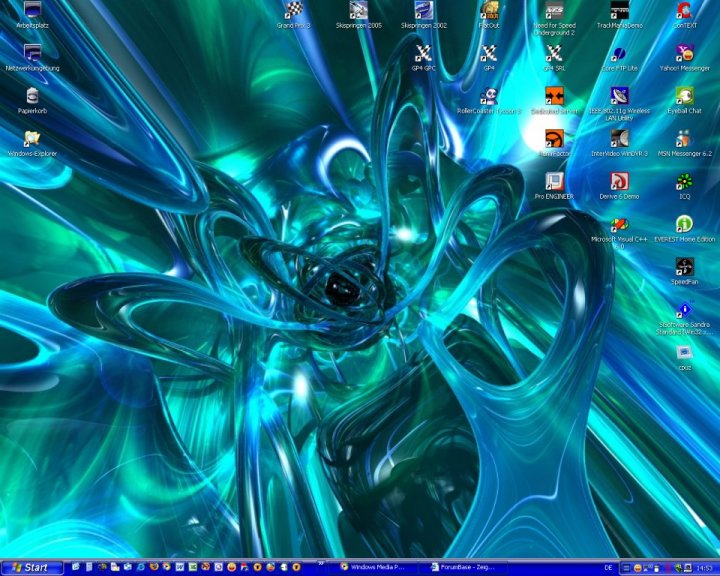
Task: Select IEEE 802.11g Wireless LAN Utility icon
Action: (x=619, y=104)
